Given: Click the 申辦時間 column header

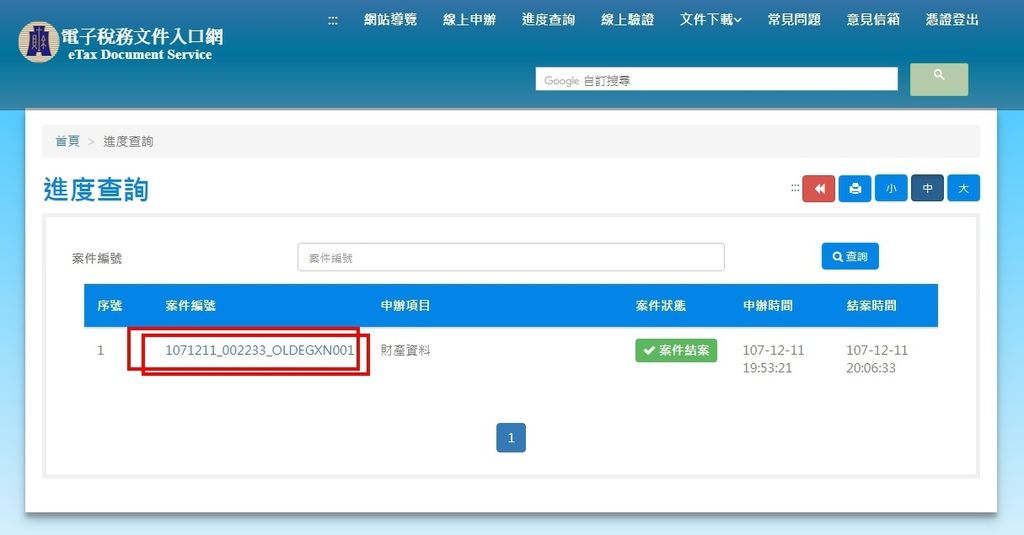Looking at the screenshot, I should pyautogui.click(x=768, y=306).
